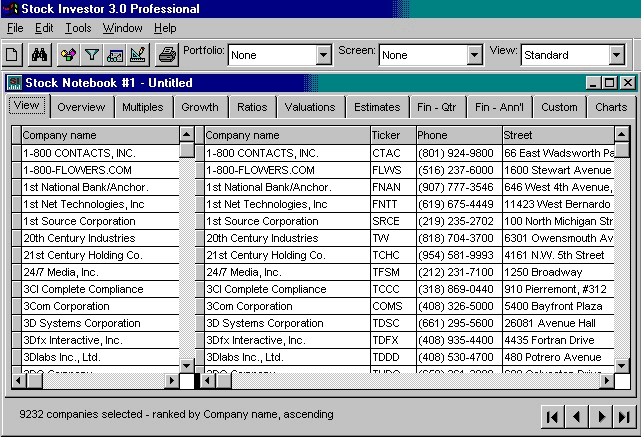Switch to the Estimates tab
The height and width of the screenshot is (437, 641).
point(377,107)
